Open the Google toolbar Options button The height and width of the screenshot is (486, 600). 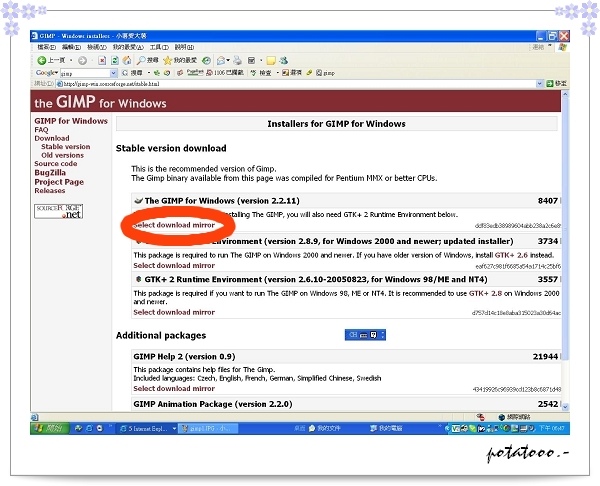pyautogui.click(x=292, y=73)
